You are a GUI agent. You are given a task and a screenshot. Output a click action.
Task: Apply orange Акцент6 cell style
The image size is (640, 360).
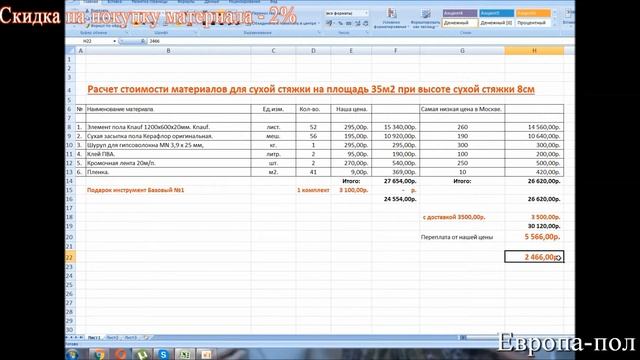click(x=533, y=13)
